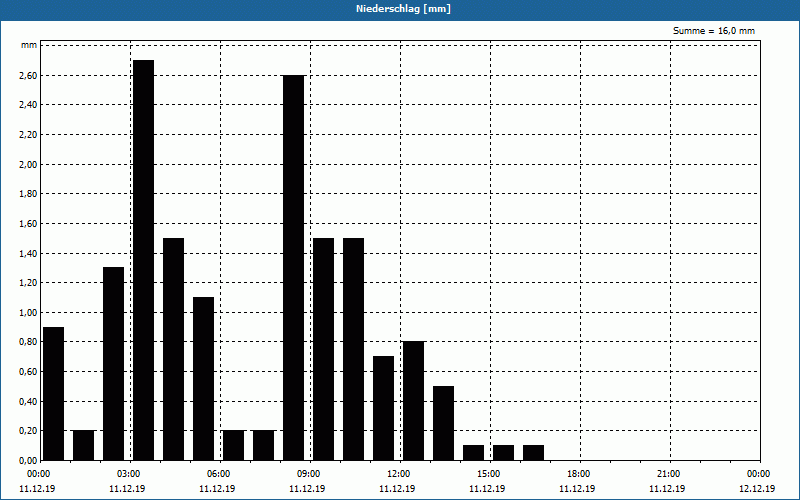The image size is (800, 500).
Task: Click the 2,00 y-axis label
Action: pyautogui.click(x=29, y=164)
